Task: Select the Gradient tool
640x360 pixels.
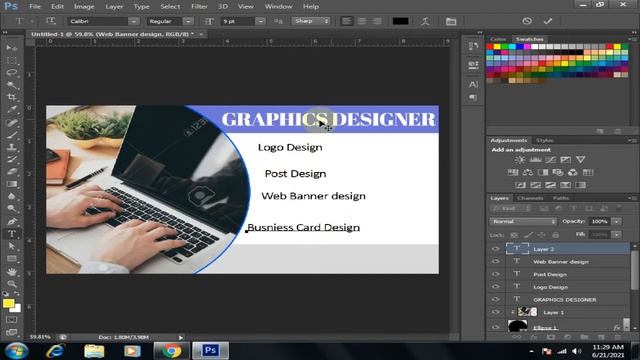Action: (x=12, y=184)
